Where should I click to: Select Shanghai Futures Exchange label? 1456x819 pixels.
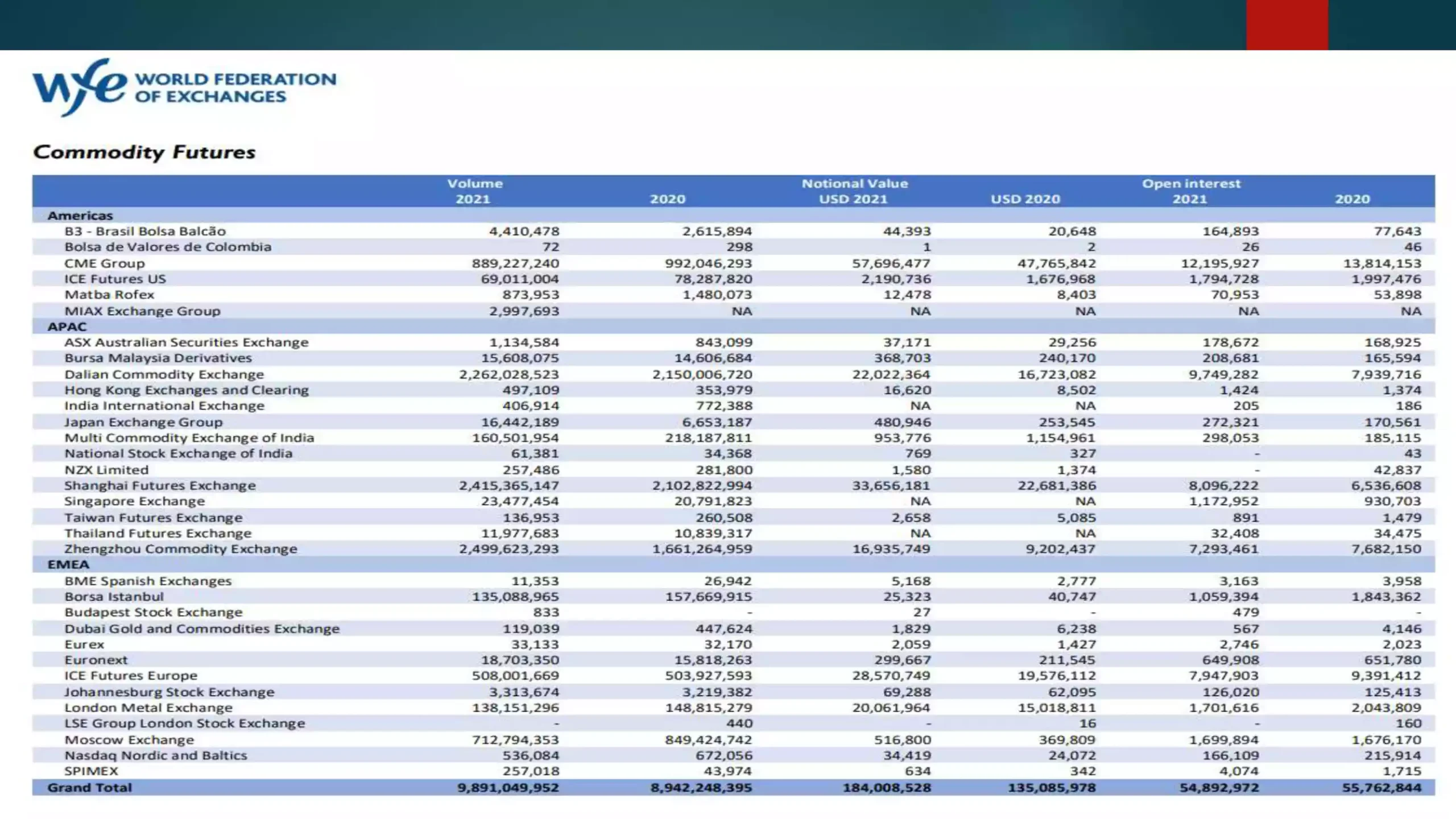pyautogui.click(x=160, y=486)
